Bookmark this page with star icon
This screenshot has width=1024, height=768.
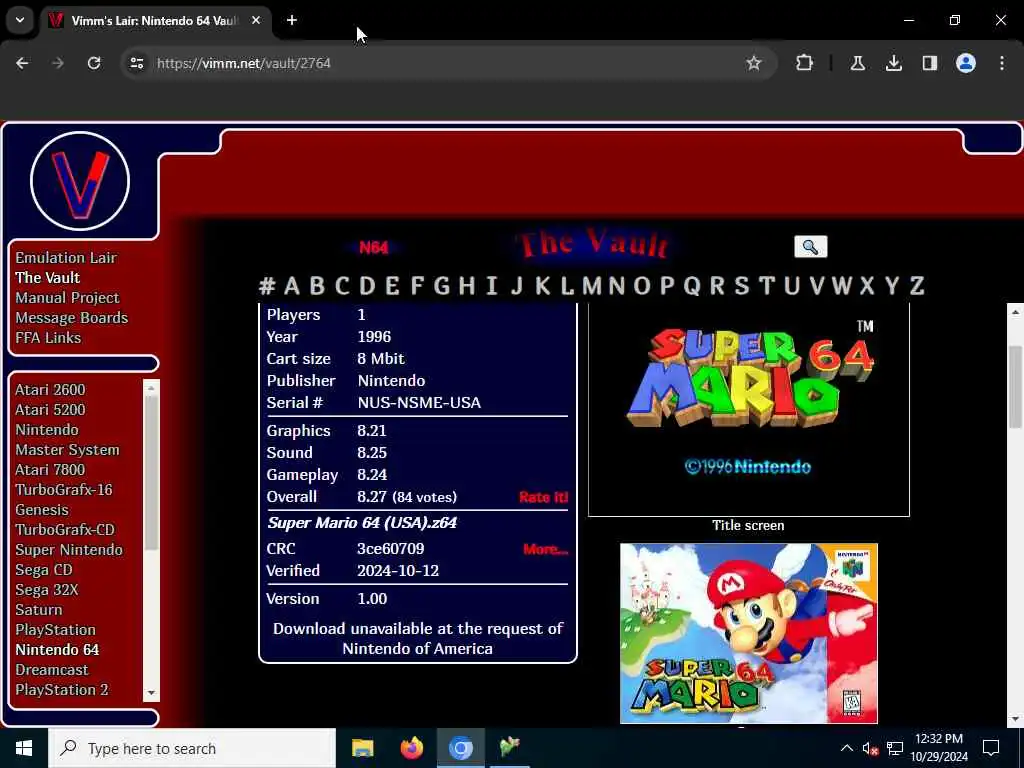click(754, 63)
